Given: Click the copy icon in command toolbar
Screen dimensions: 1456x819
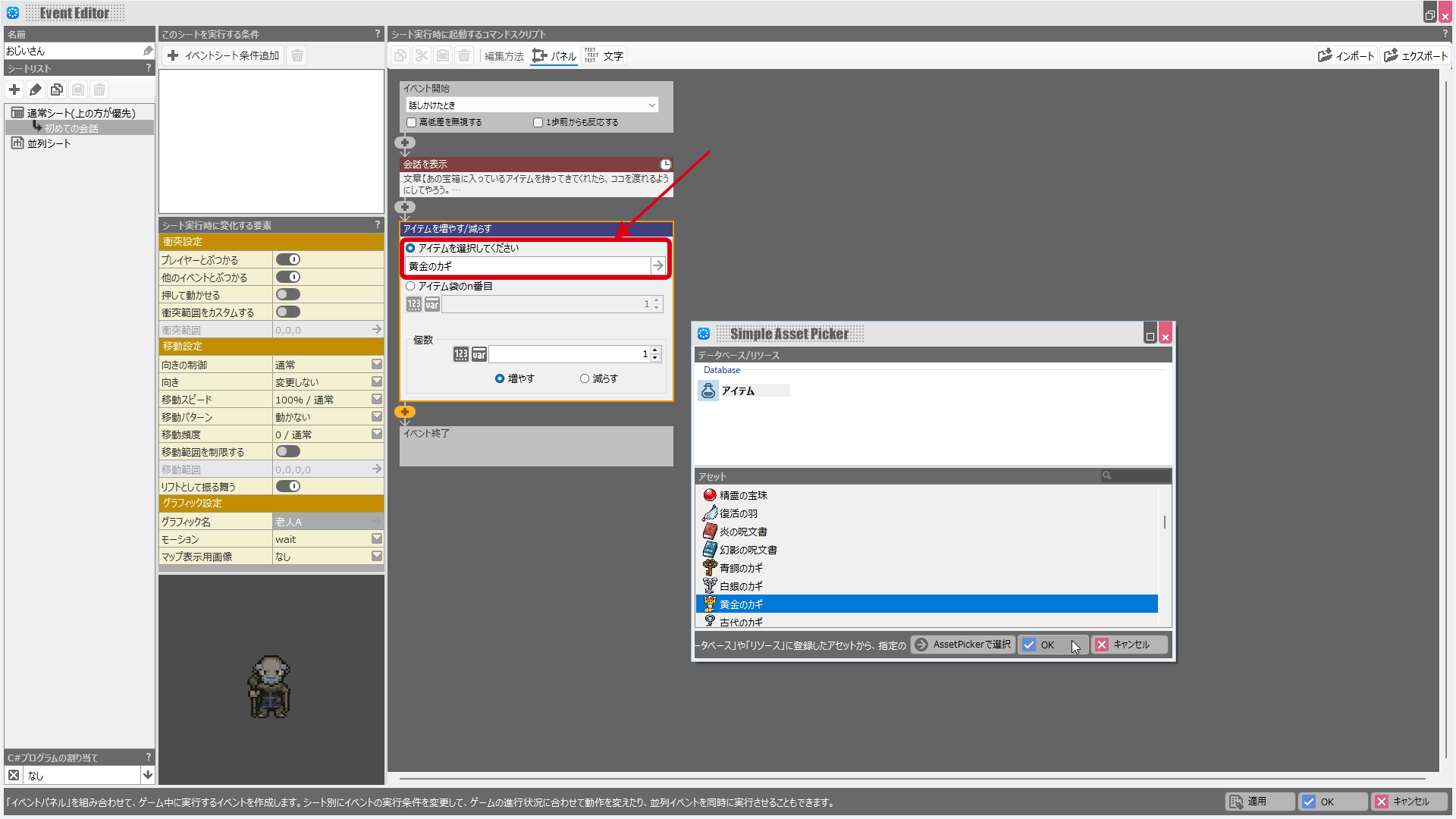Looking at the screenshot, I should 400,55.
